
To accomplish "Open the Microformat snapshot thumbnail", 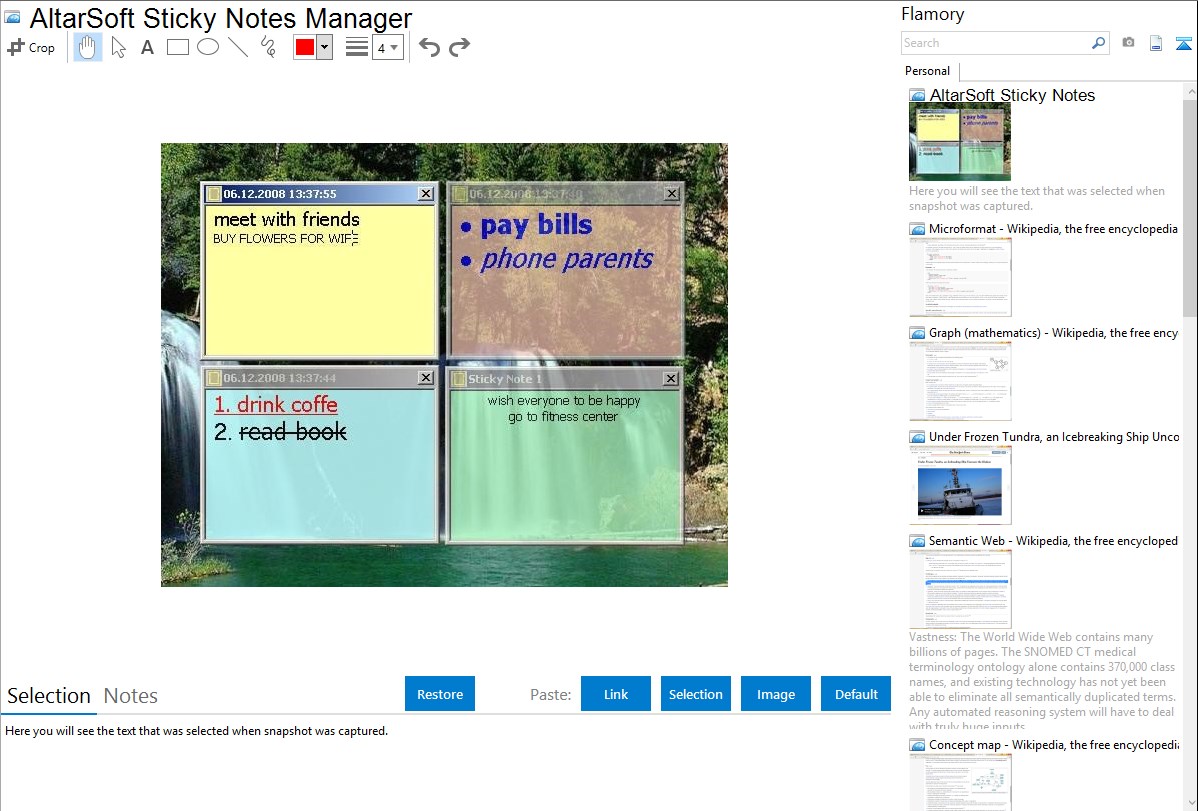I will [x=960, y=277].
